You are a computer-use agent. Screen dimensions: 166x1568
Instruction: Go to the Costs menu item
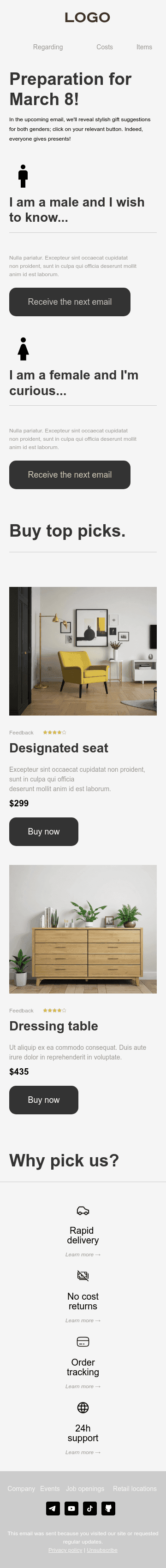(x=105, y=47)
